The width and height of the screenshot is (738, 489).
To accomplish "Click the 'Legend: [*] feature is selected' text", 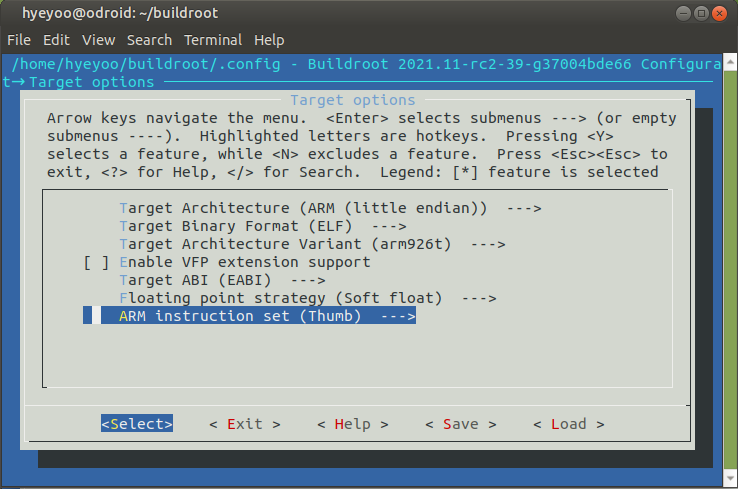I will [x=519, y=172].
